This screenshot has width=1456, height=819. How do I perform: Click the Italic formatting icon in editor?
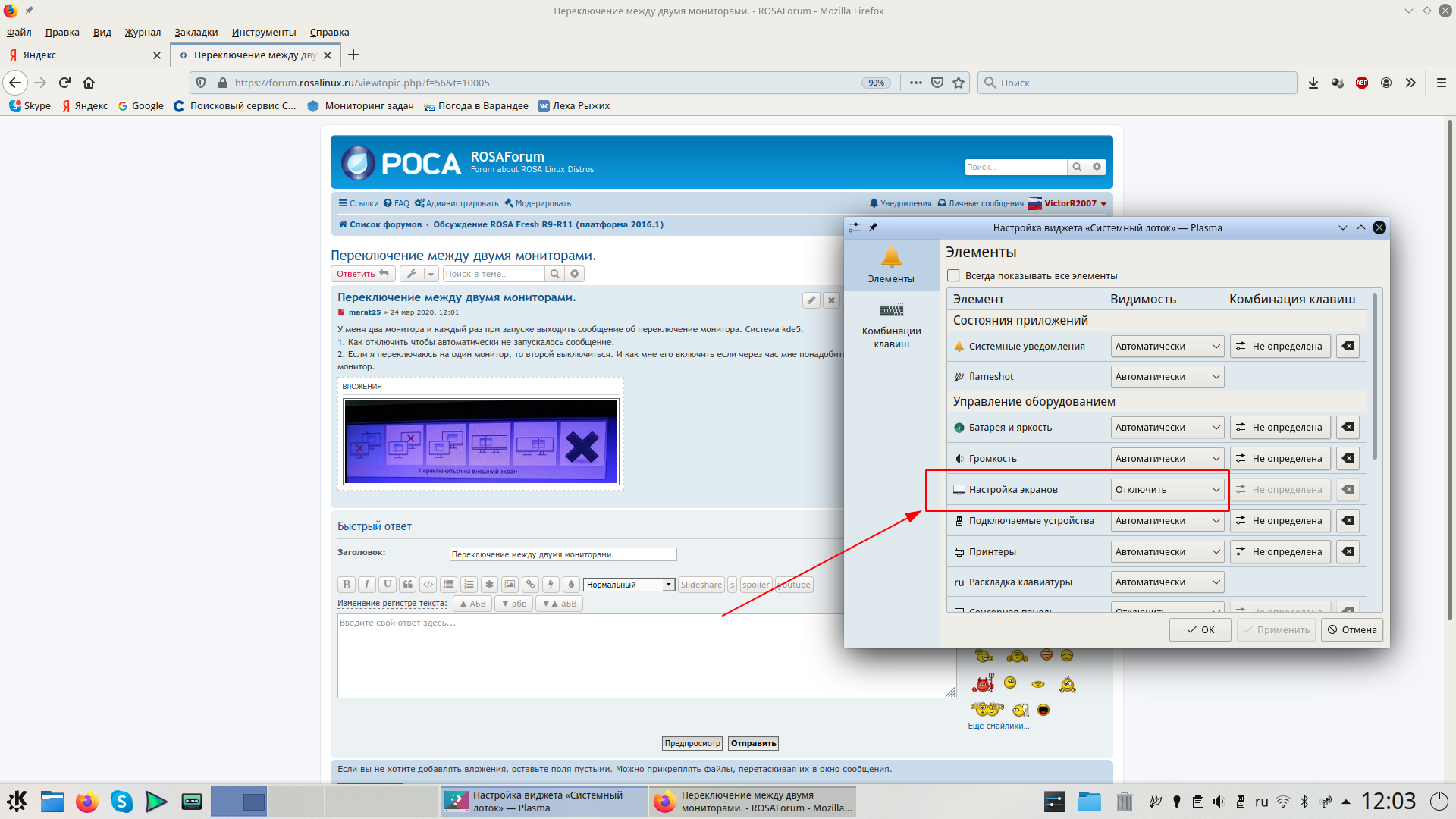pos(367,585)
